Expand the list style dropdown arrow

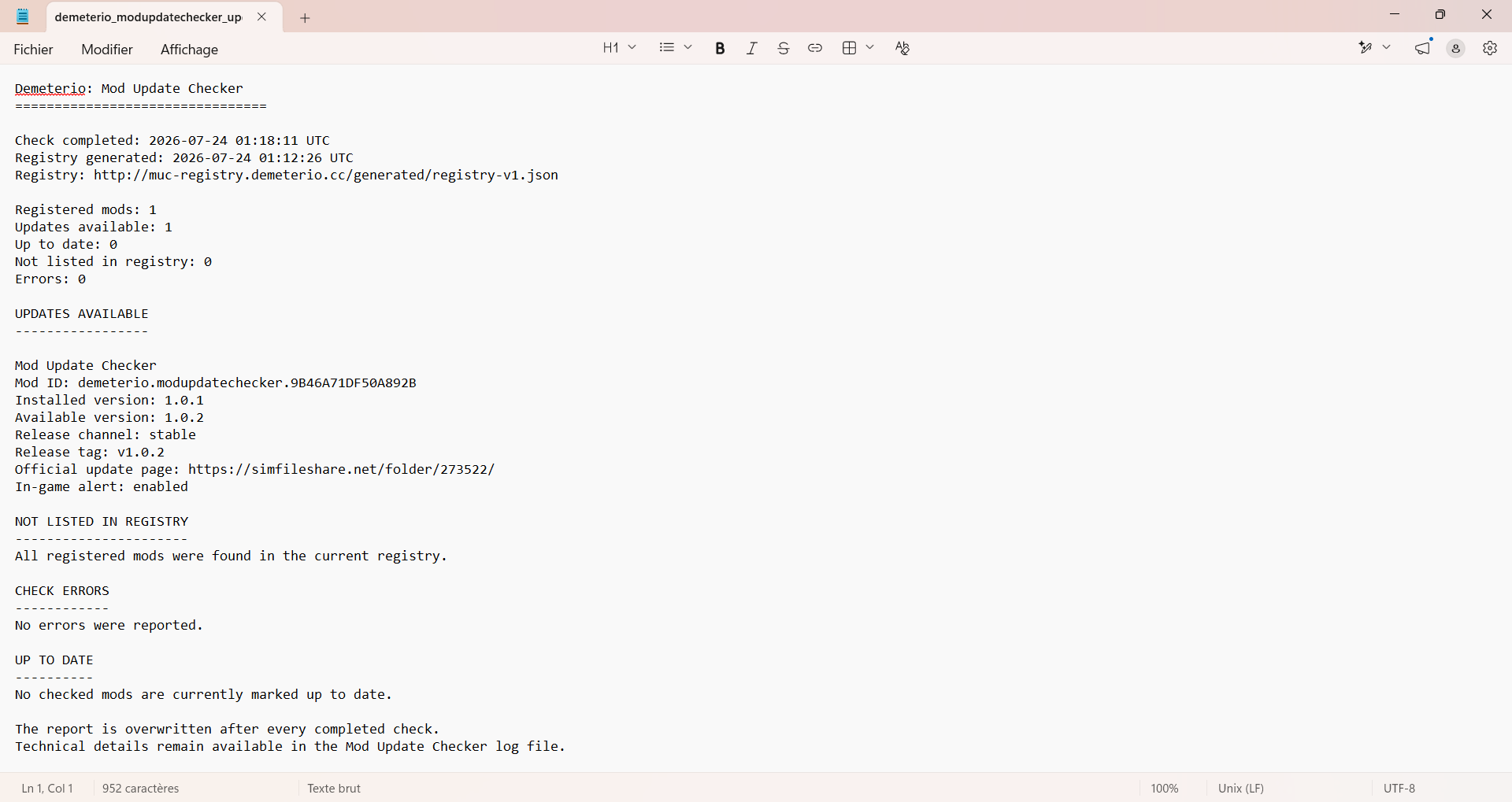tap(688, 48)
